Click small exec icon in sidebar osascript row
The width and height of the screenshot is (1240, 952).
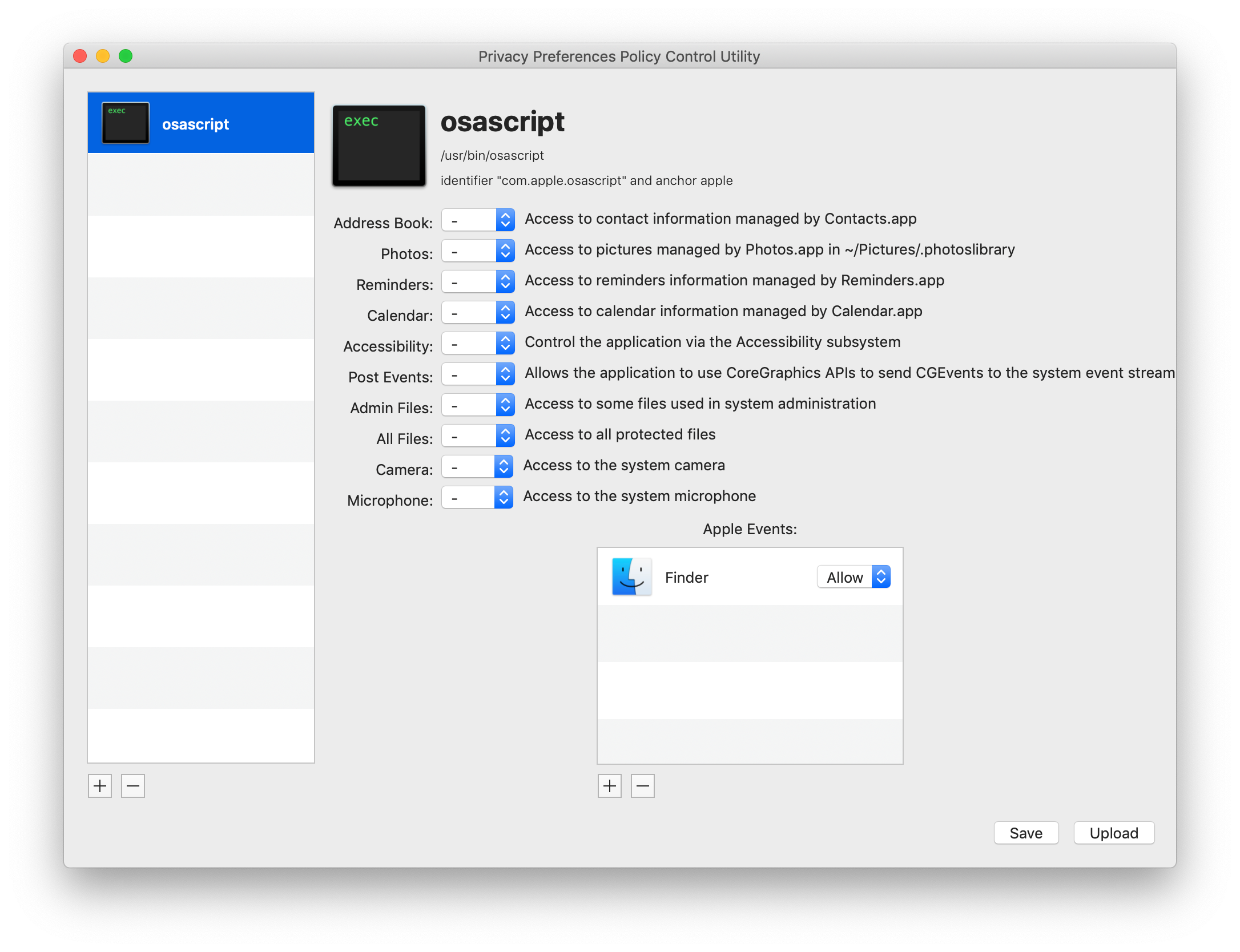(126, 123)
